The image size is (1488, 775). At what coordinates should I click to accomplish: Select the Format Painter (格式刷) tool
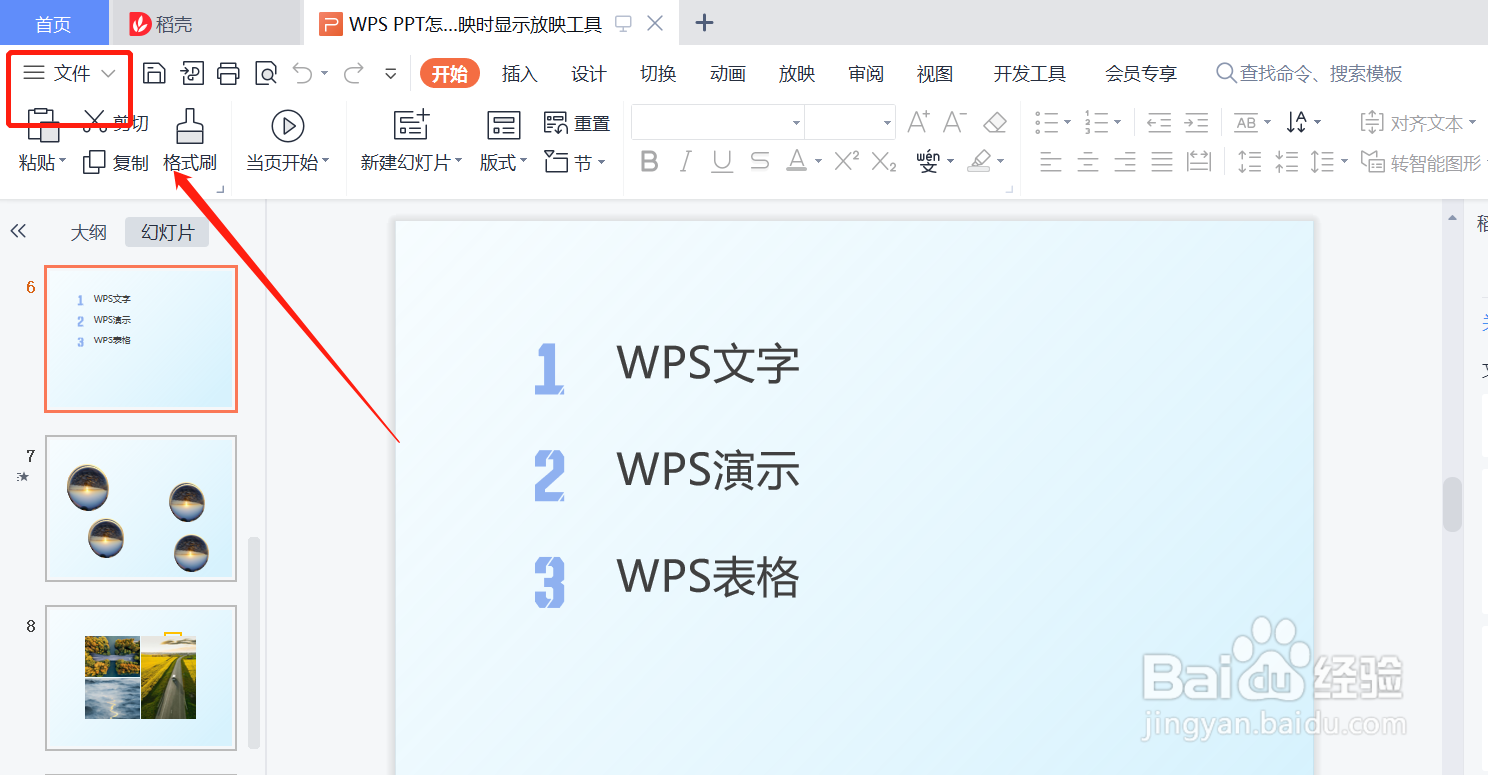190,140
